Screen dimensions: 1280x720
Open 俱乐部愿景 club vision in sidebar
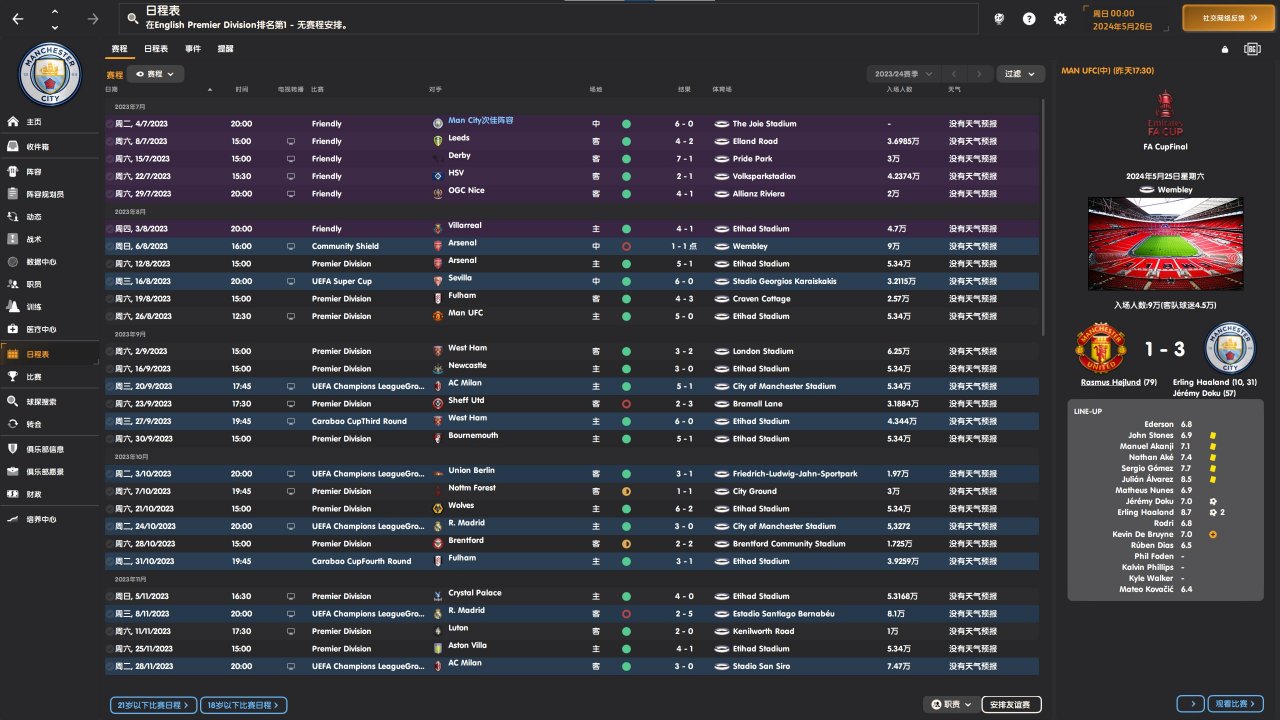(x=50, y=471)
